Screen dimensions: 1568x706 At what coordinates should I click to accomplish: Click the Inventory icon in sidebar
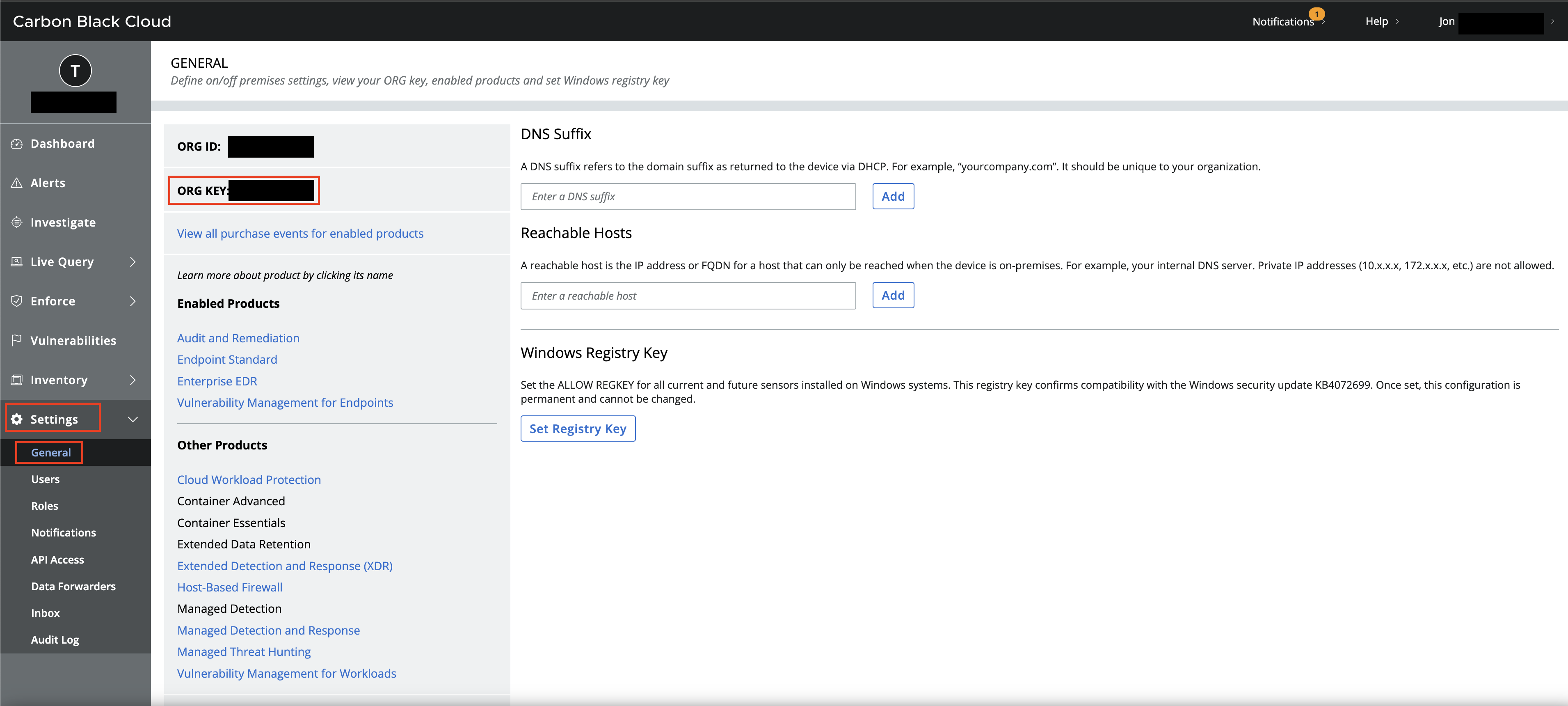[16, 380]
